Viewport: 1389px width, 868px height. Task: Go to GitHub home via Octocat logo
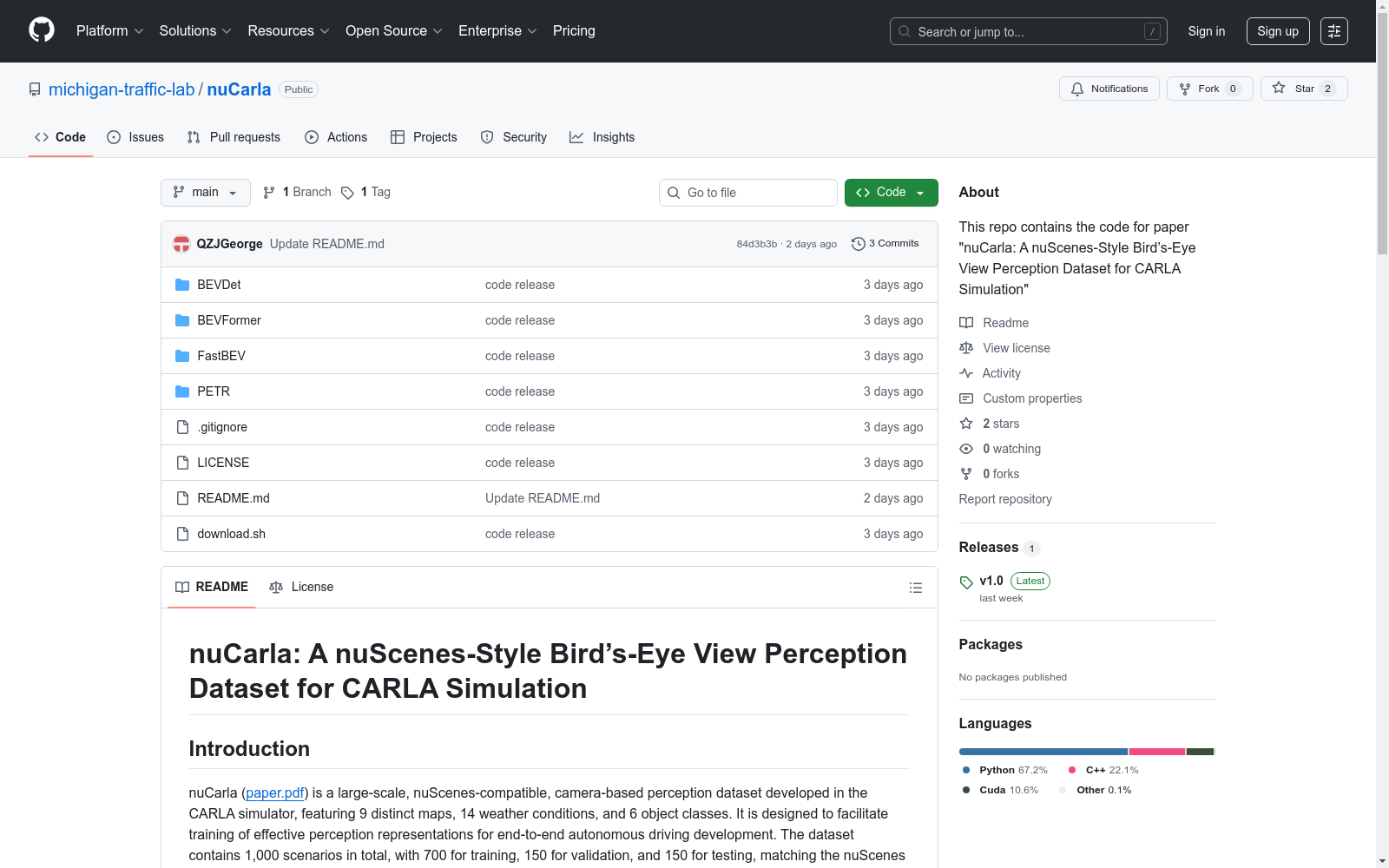(42, 30)
